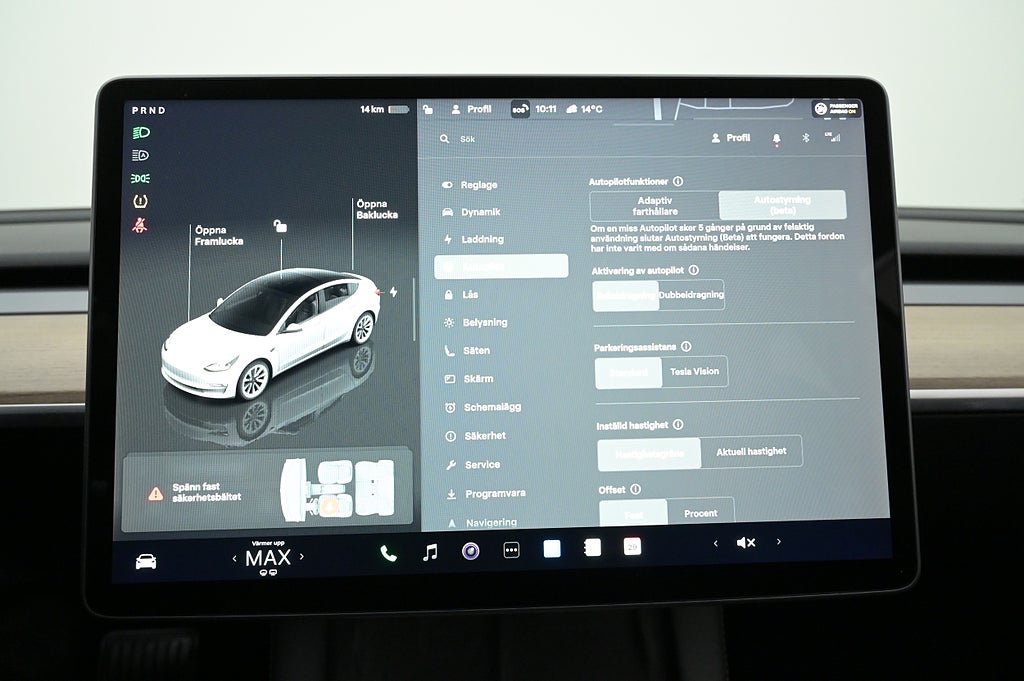Image resolution: width=1024 pixels, height=681 pixels.
Task: Lower volume with left chevron
Action: coord(715,543)
